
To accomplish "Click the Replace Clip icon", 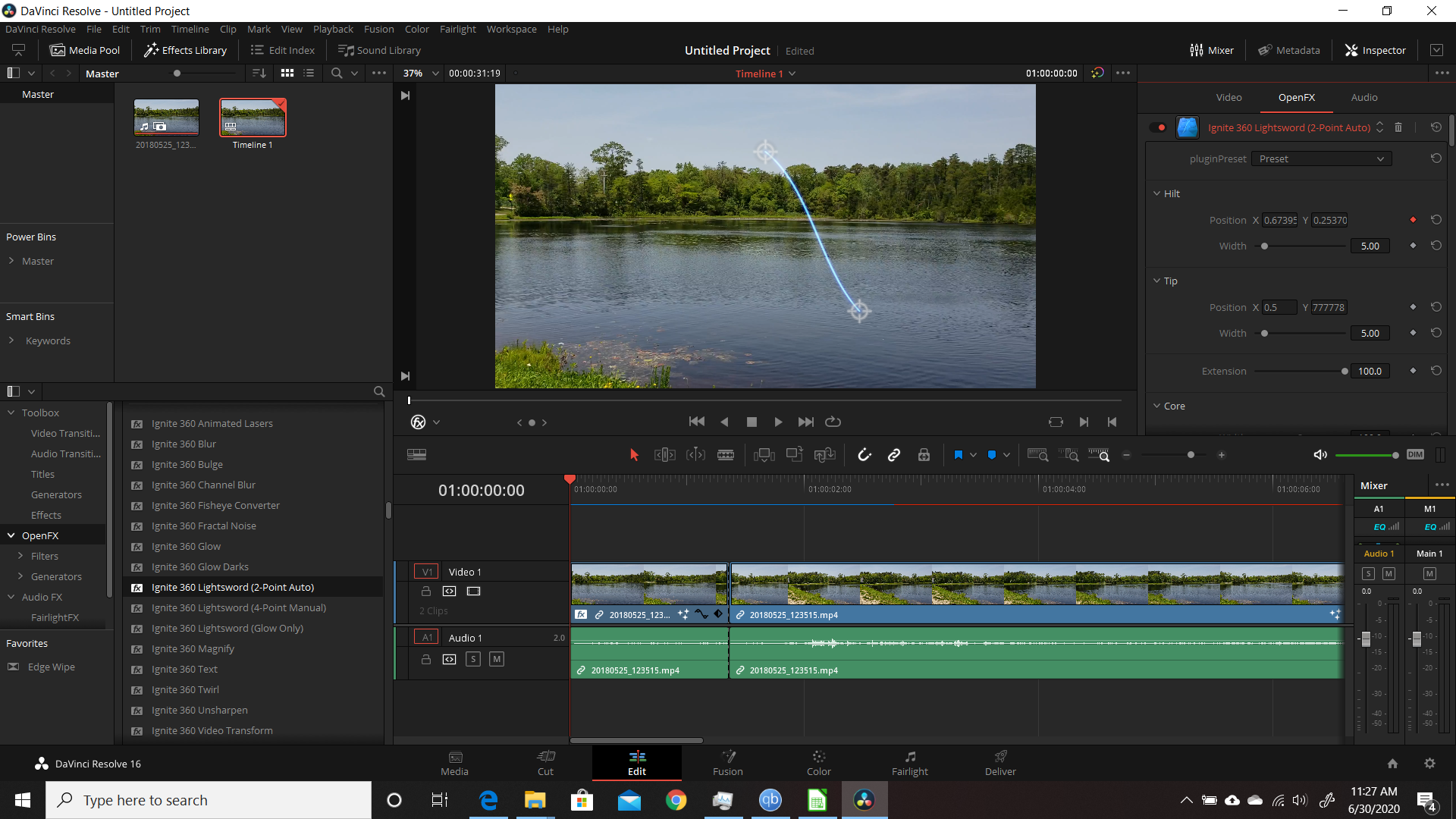I will pos(824,455).
